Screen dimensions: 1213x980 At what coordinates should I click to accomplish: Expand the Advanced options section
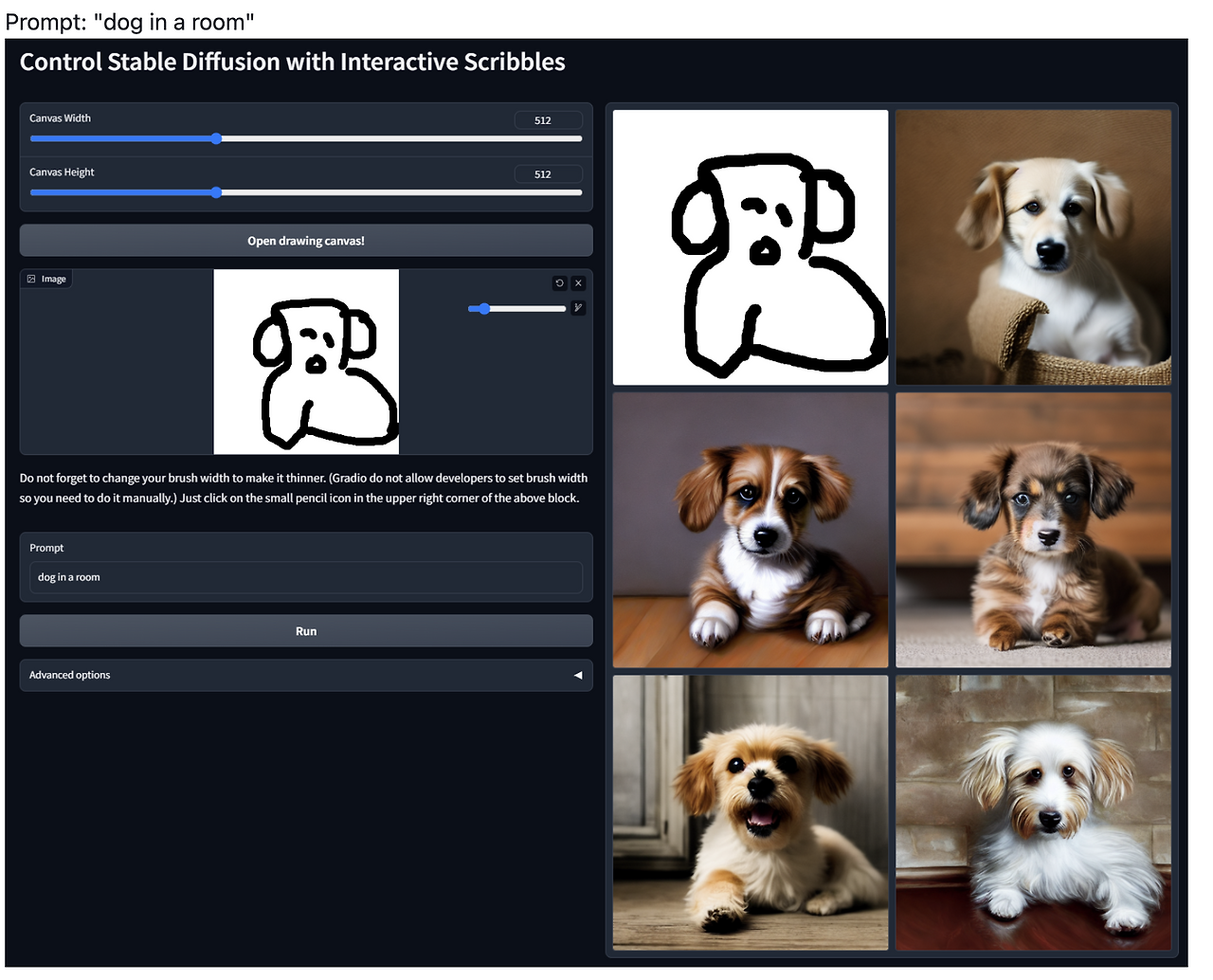306,676
